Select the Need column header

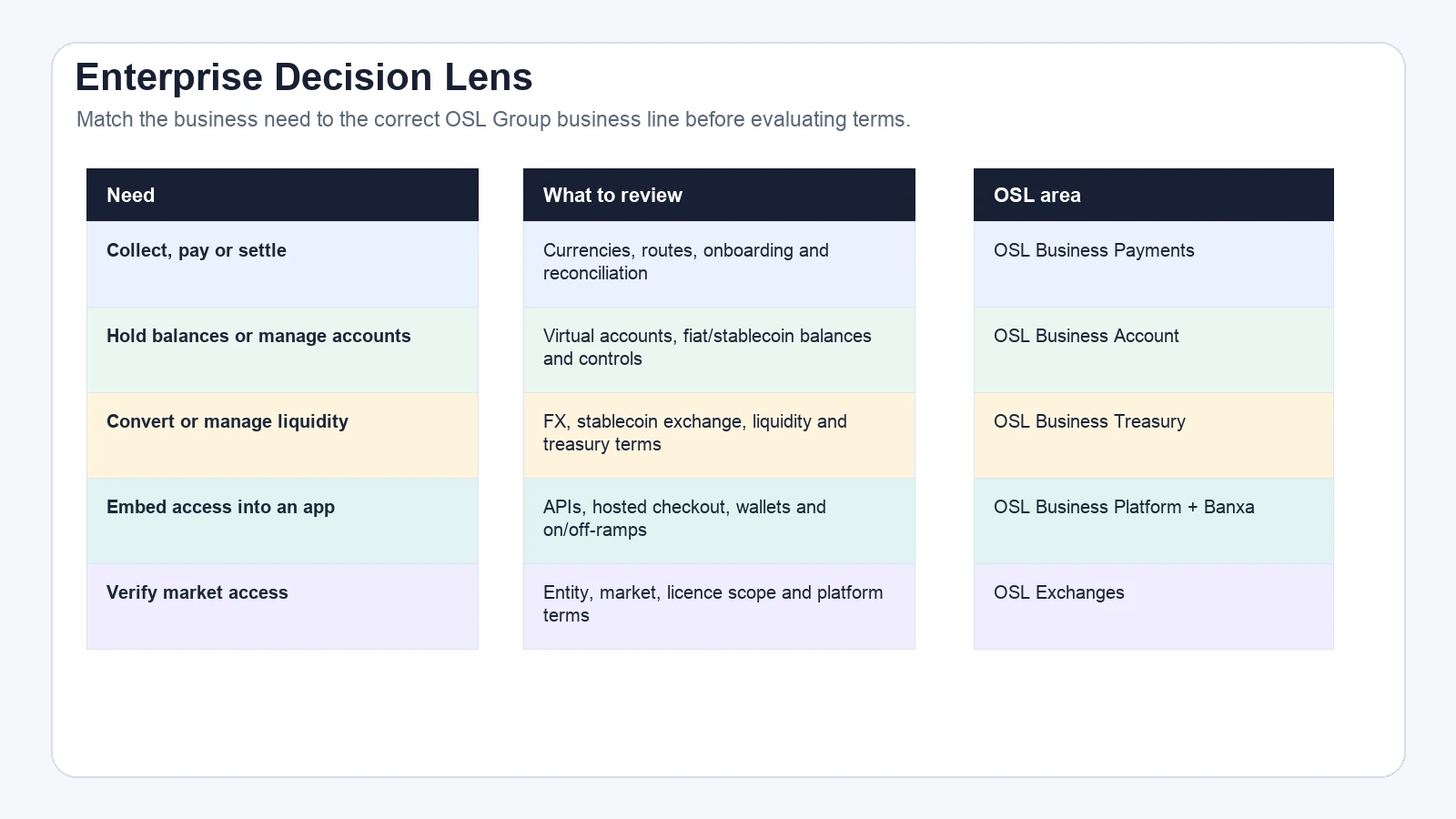(x=282, y=195)
